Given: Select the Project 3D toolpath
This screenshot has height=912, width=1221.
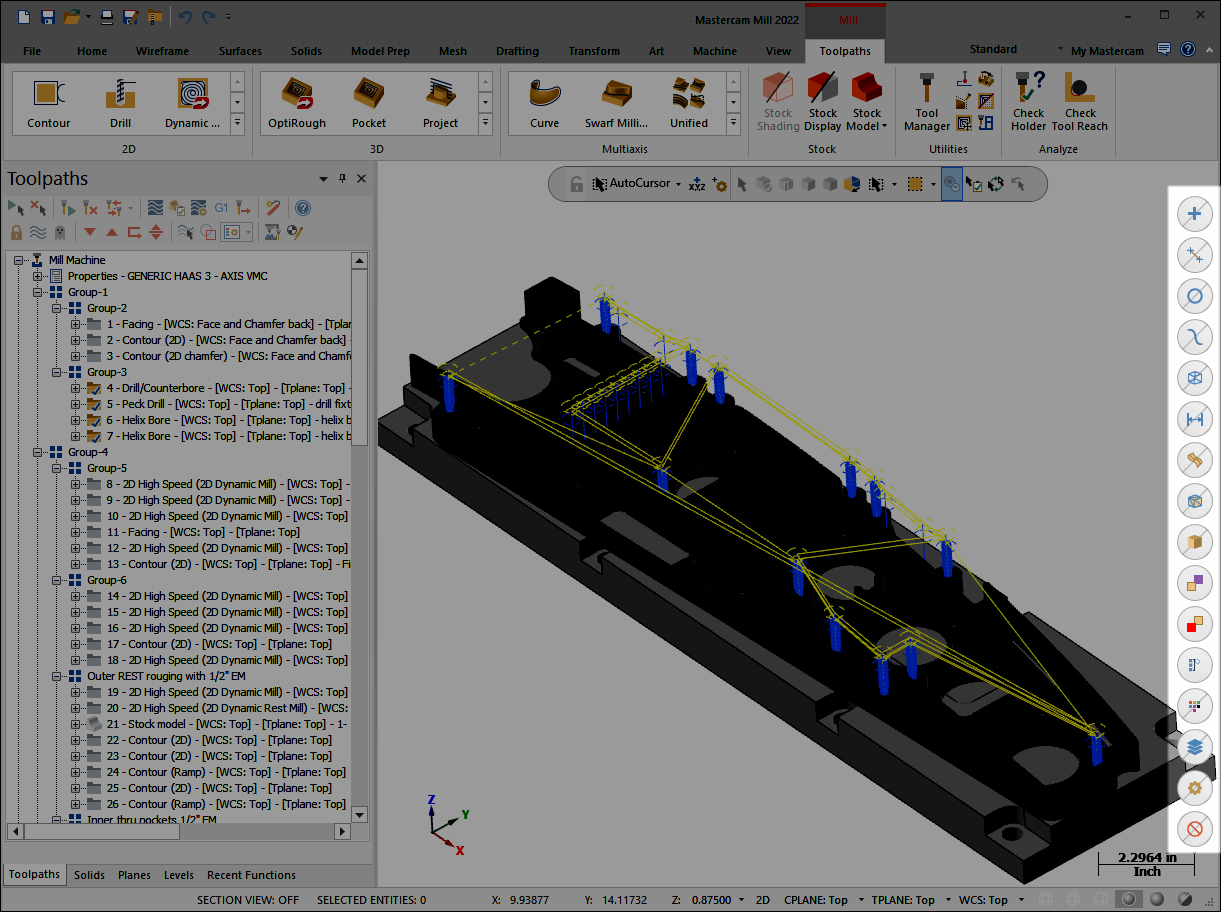Looking at the screenshot, I should (440, 102).
